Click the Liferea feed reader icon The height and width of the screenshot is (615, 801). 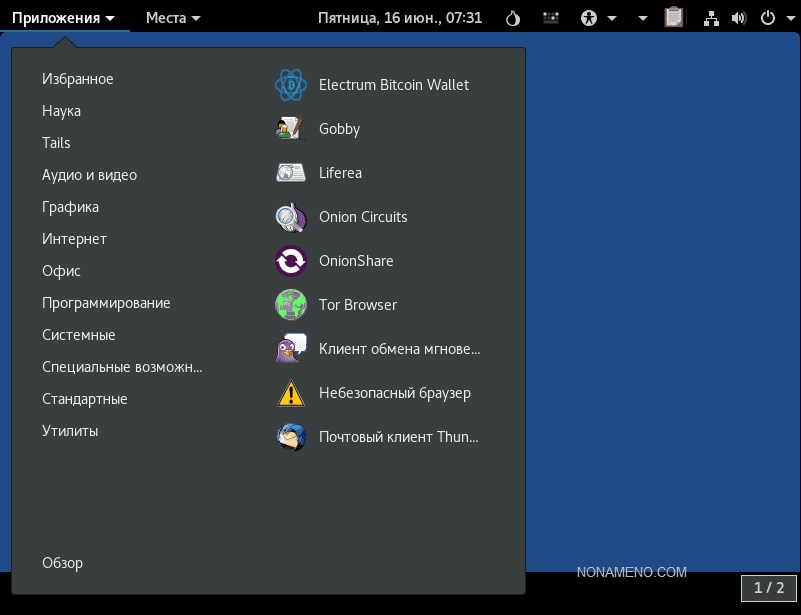[290, 173]
